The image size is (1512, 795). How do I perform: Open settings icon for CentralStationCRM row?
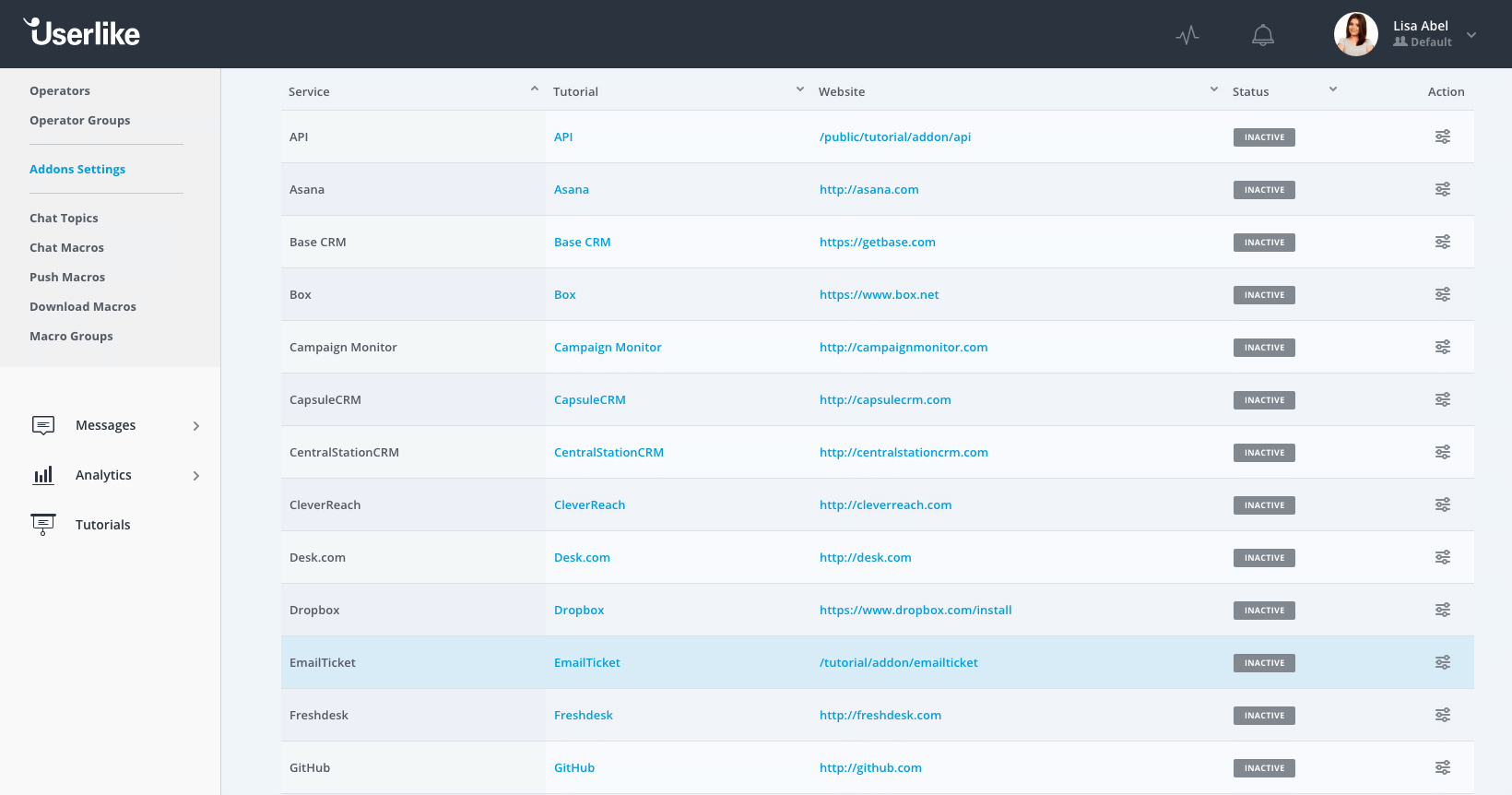(x=1443, y=452)
